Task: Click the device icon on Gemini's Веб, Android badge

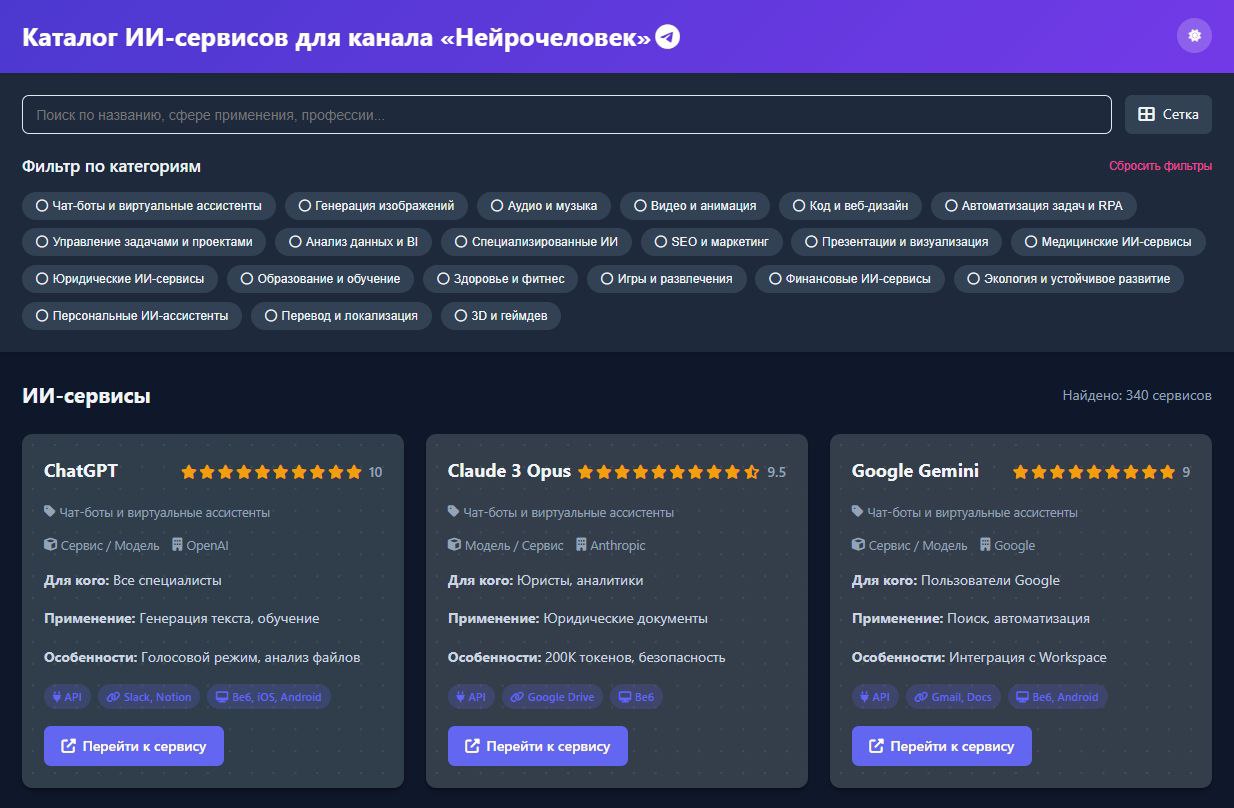Action: tap(1022, 696)
